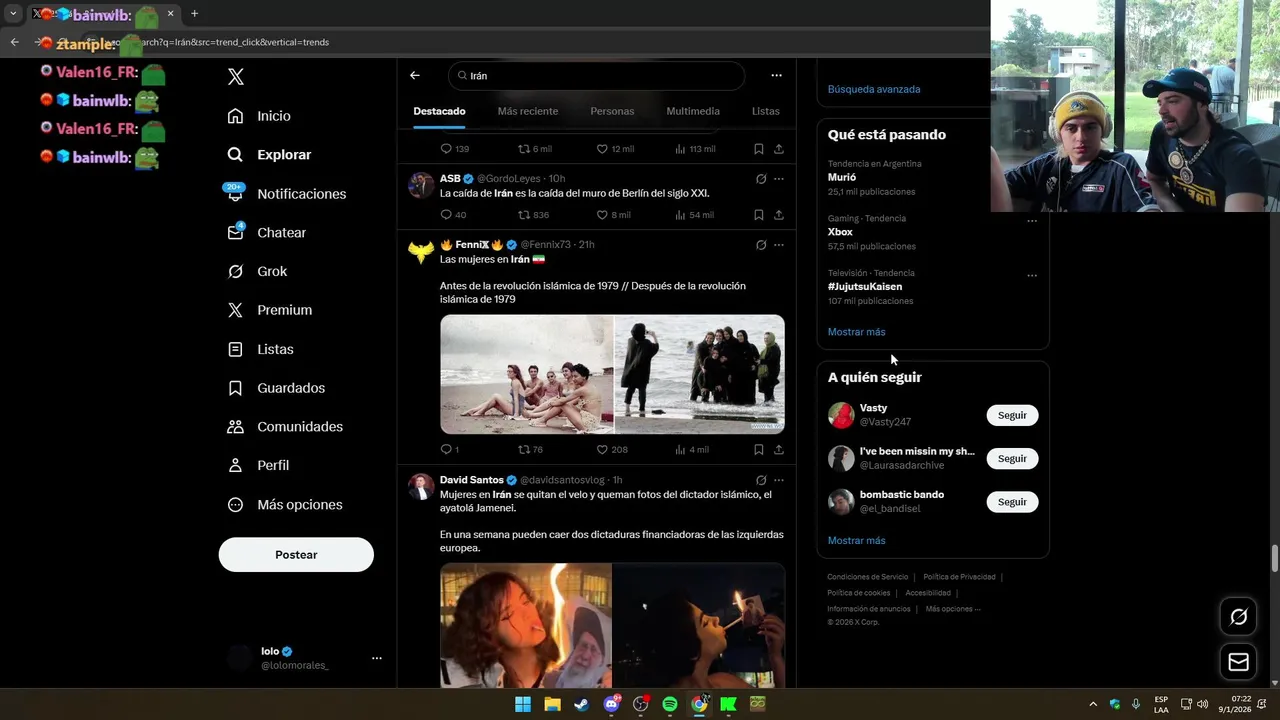1280x720 pixels.
Task: Open Grok explain icon on Fennix post
Action: tap(761, 245)
